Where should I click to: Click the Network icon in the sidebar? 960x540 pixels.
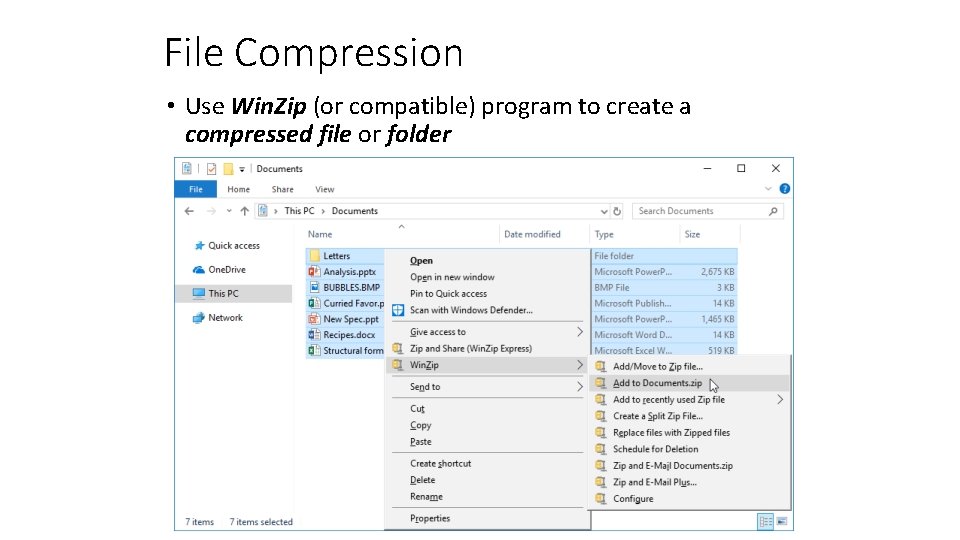pyautogui.click(x=198, y=318)
